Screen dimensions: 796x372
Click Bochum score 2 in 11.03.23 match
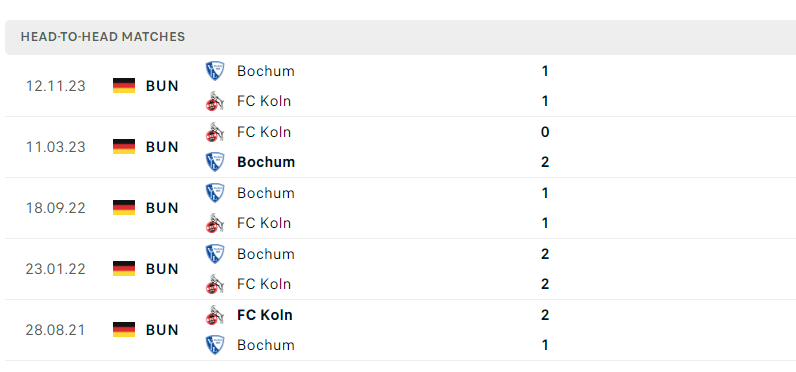(545, 162)
